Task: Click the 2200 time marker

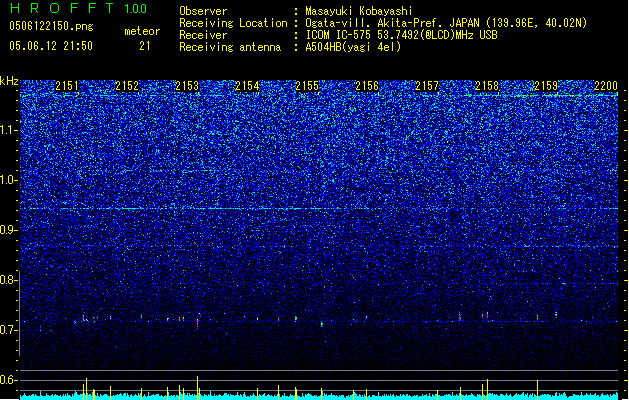Action: point(606,86)
